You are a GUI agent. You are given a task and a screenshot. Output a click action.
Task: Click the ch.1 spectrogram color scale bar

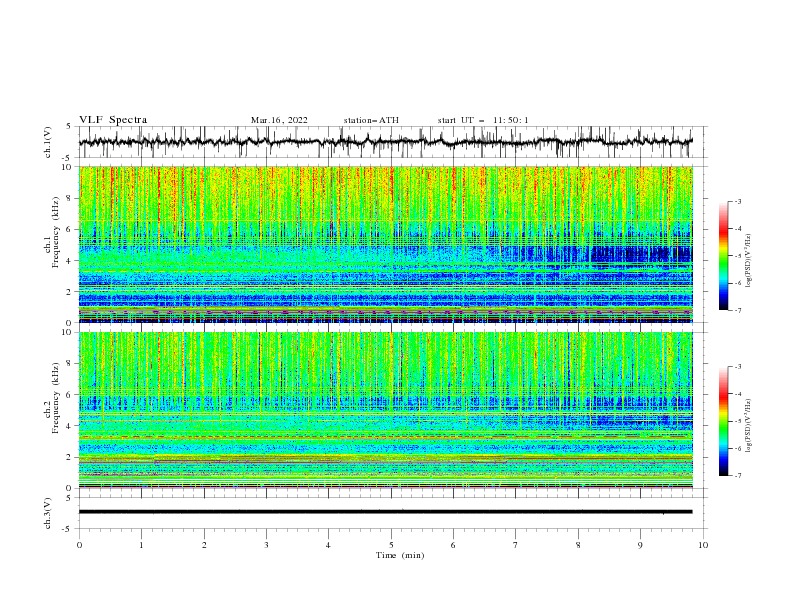[723, 256]
